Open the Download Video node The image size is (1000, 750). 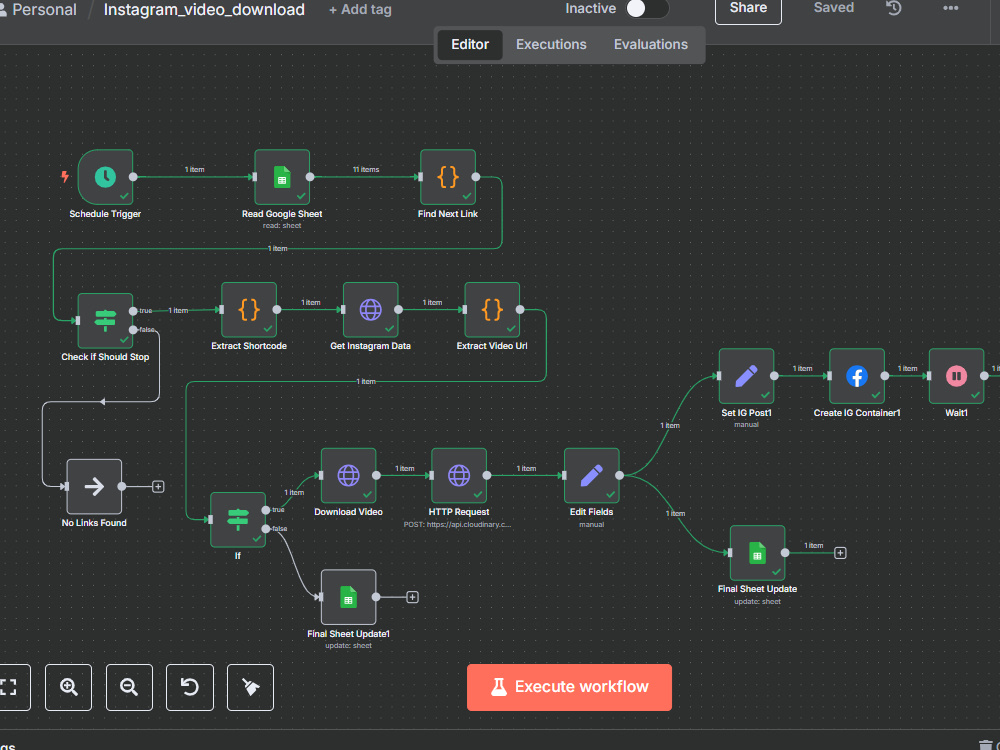[348, 476]
